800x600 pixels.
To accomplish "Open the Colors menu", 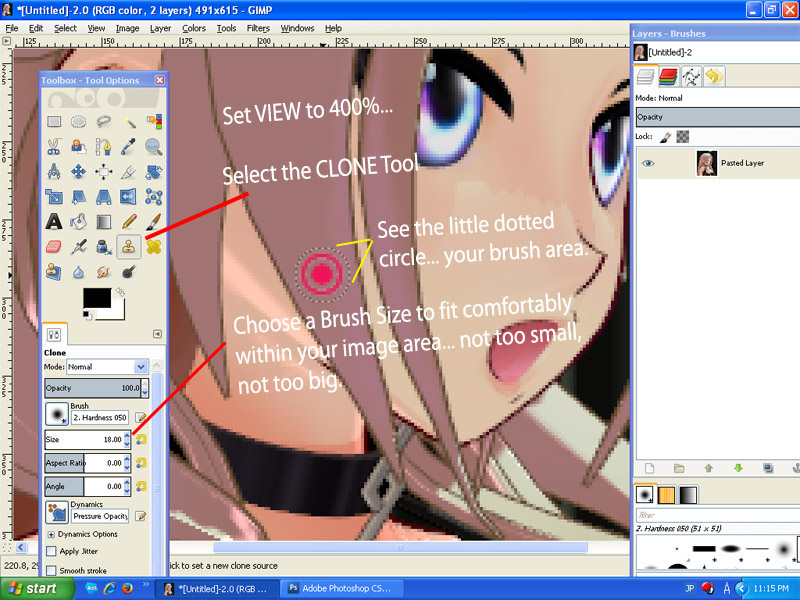I will [x=194, y=28].
